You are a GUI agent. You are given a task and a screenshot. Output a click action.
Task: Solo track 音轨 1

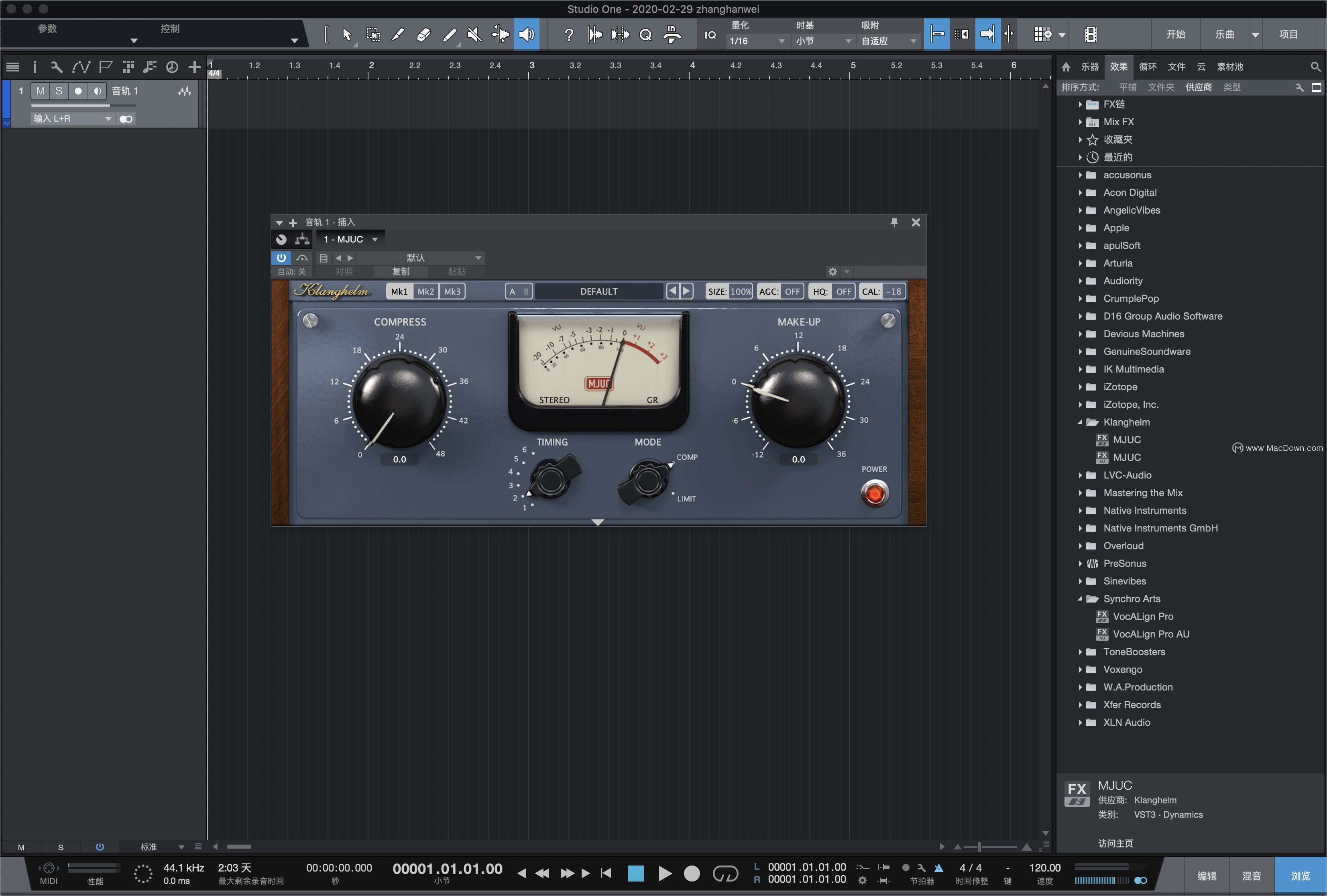[x=59, y=91]
